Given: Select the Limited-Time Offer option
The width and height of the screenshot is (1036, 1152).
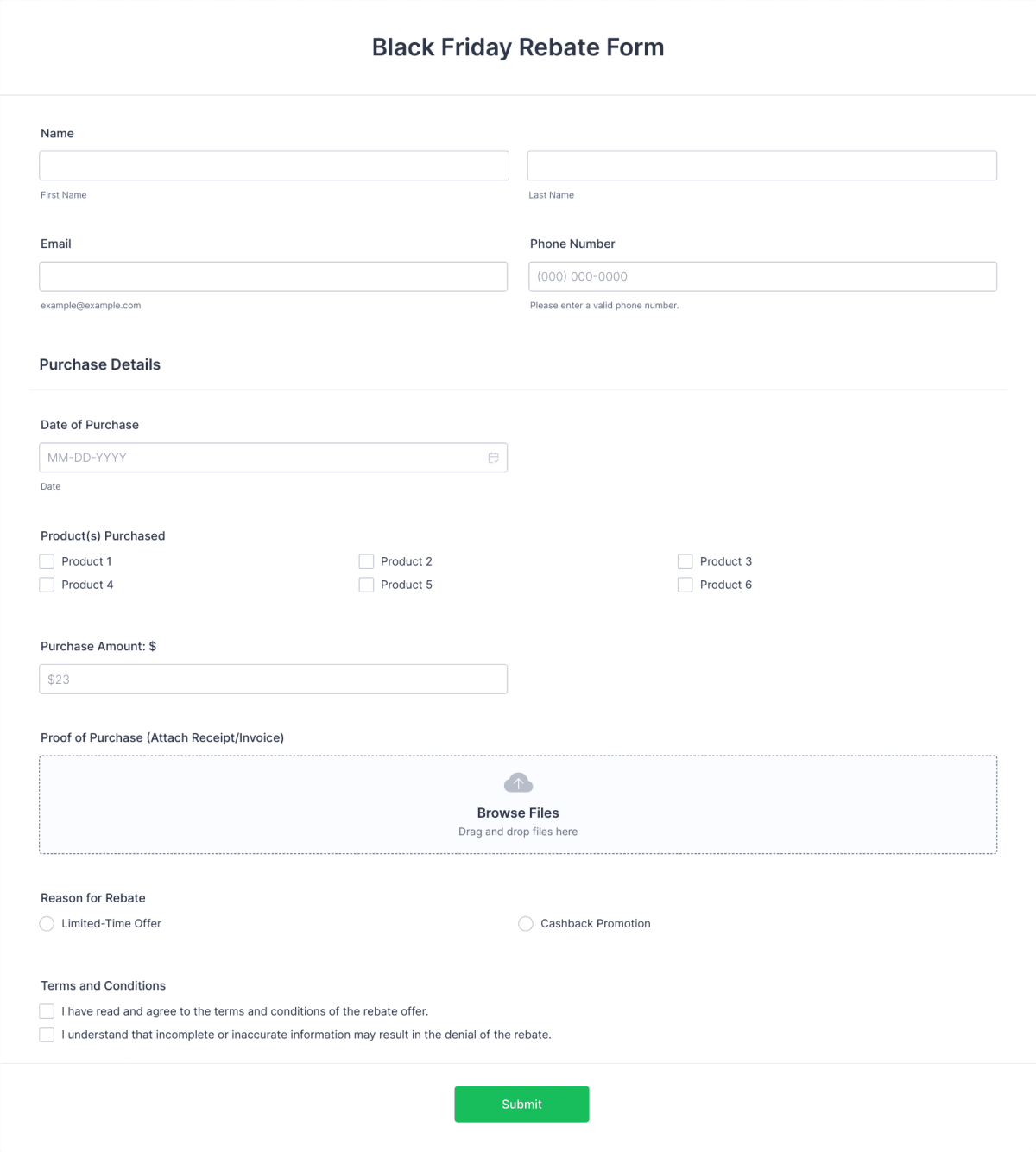Looking at the screenshot, I should pos(47,923).
